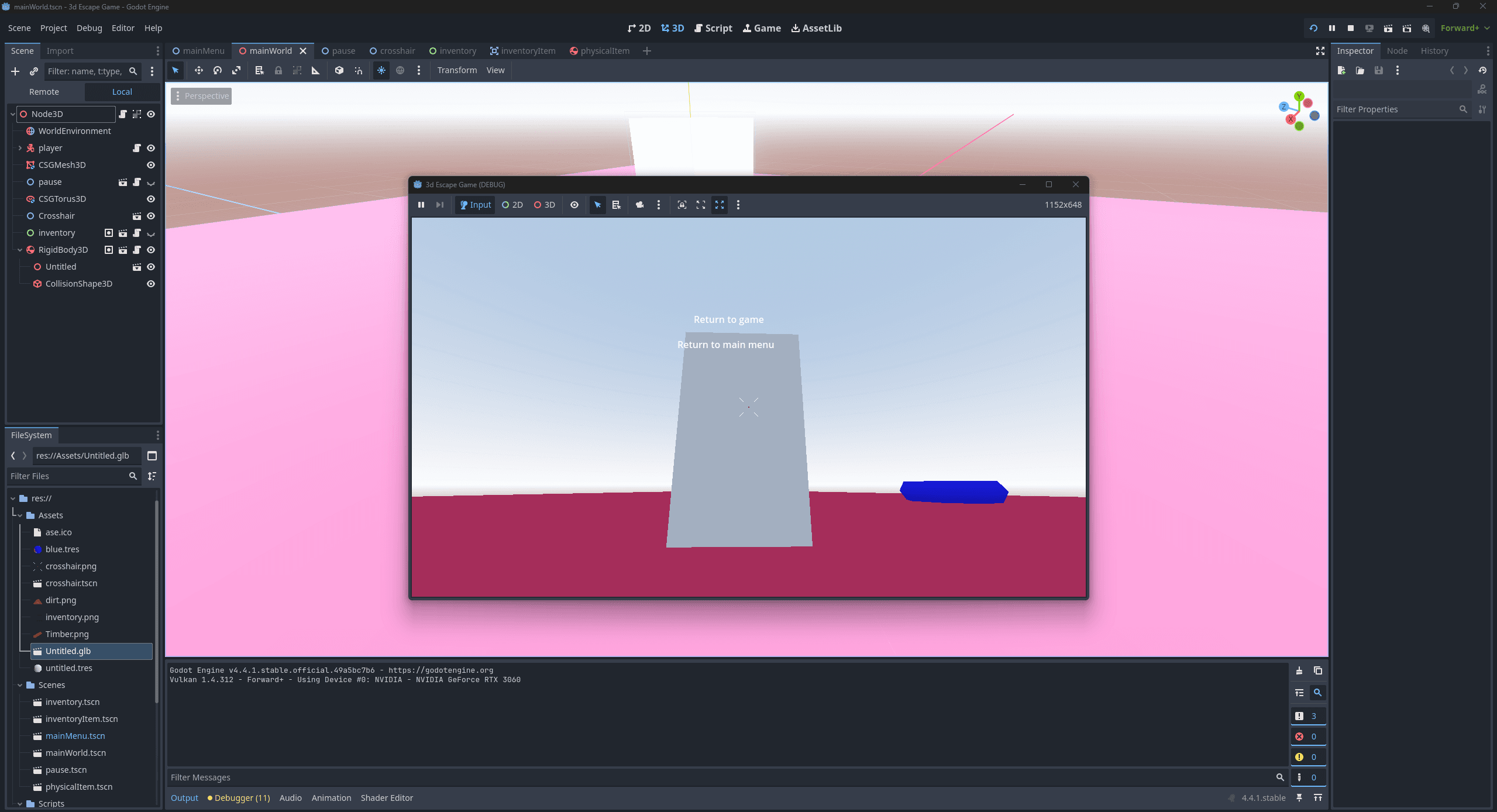Screen dimensions: 1497x812
Task: Copy the output log selection
Action: click(x=1318, y=671)
